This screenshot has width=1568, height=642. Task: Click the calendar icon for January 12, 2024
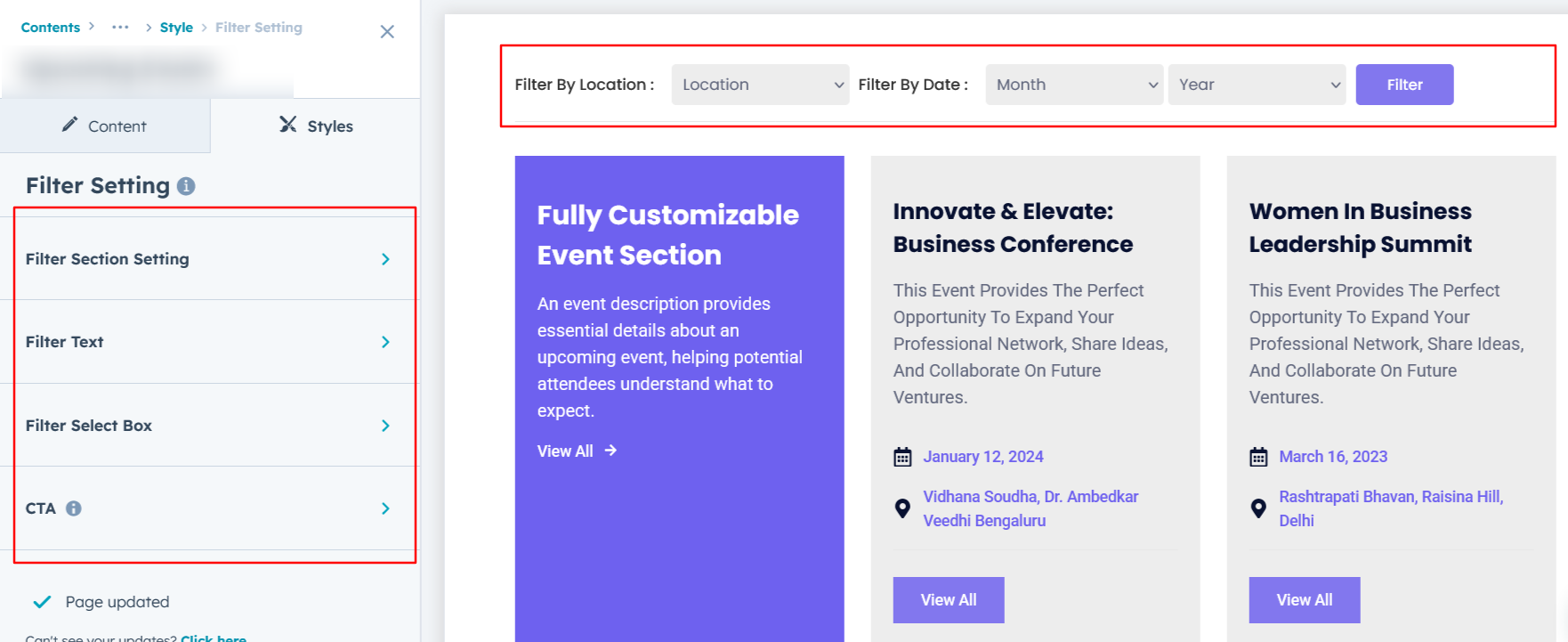click(902, 458)
